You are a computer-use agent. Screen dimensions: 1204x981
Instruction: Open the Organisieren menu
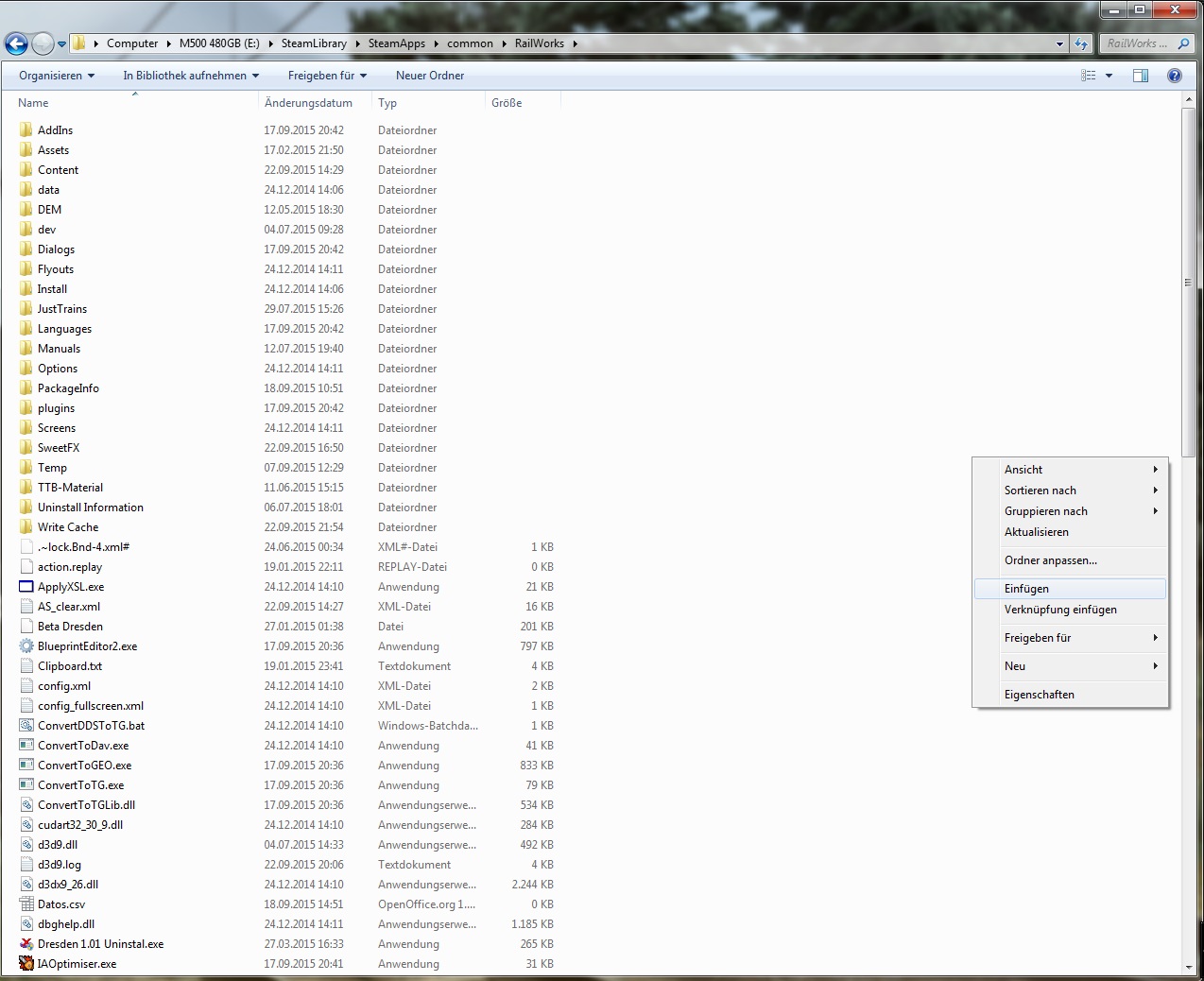tap(57, 76)
